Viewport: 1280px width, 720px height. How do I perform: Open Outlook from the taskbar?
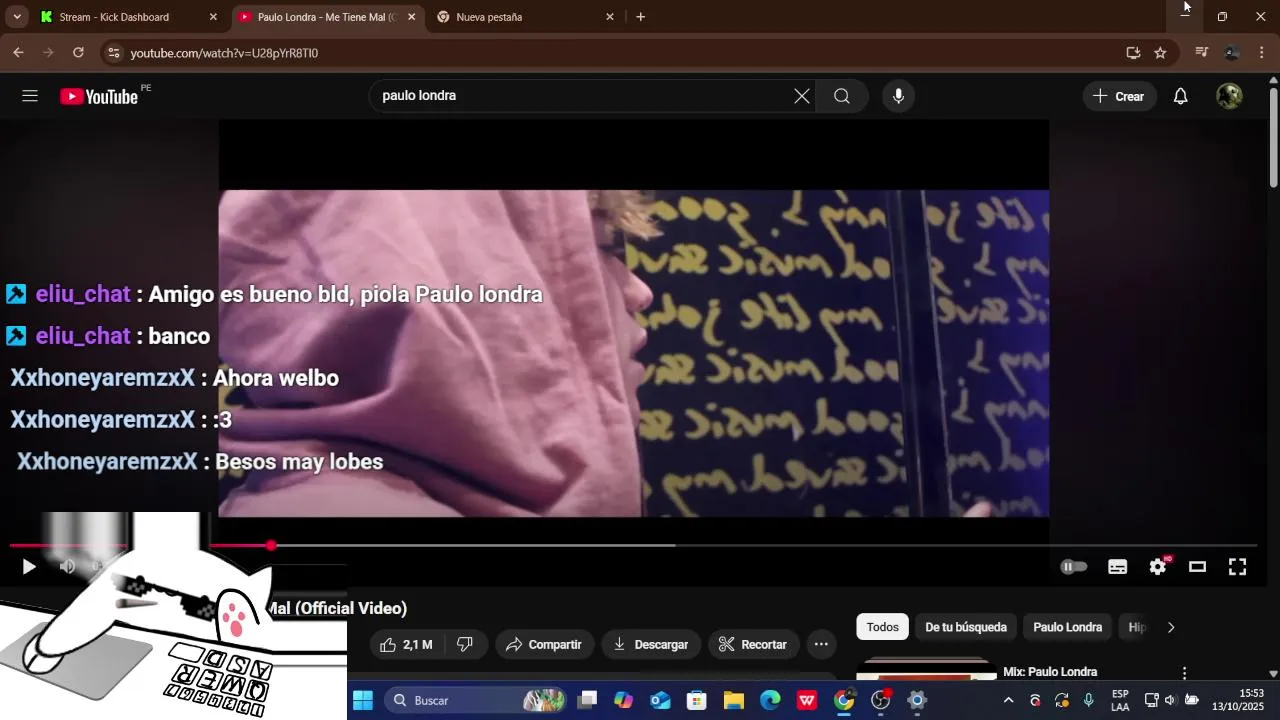(x=660, y=700)
